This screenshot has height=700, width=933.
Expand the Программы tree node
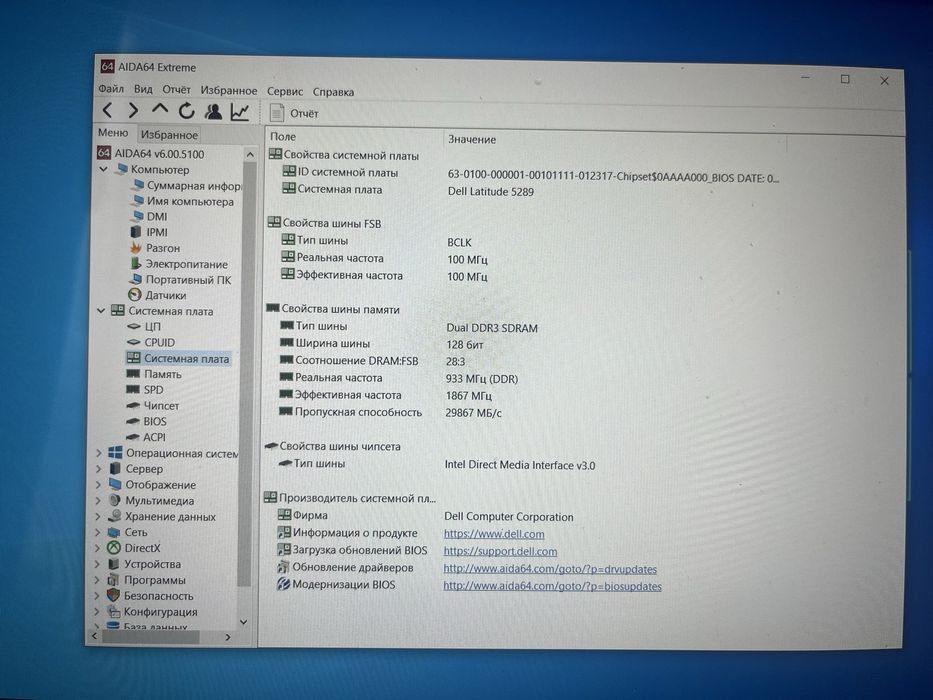pyautogui.click(x=98, y=580)
